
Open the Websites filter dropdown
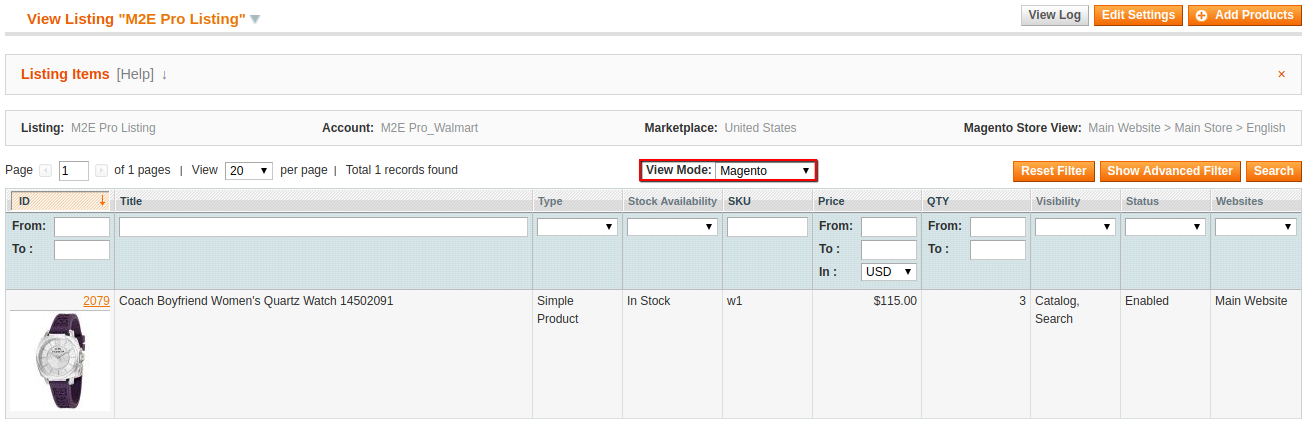coord(1256,227)
